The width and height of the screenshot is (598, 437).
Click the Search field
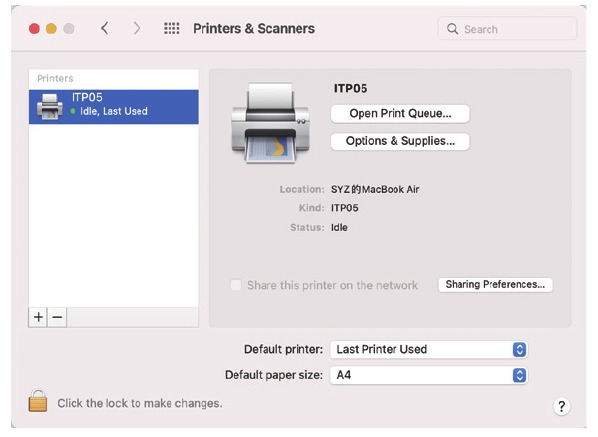[507, 29]
